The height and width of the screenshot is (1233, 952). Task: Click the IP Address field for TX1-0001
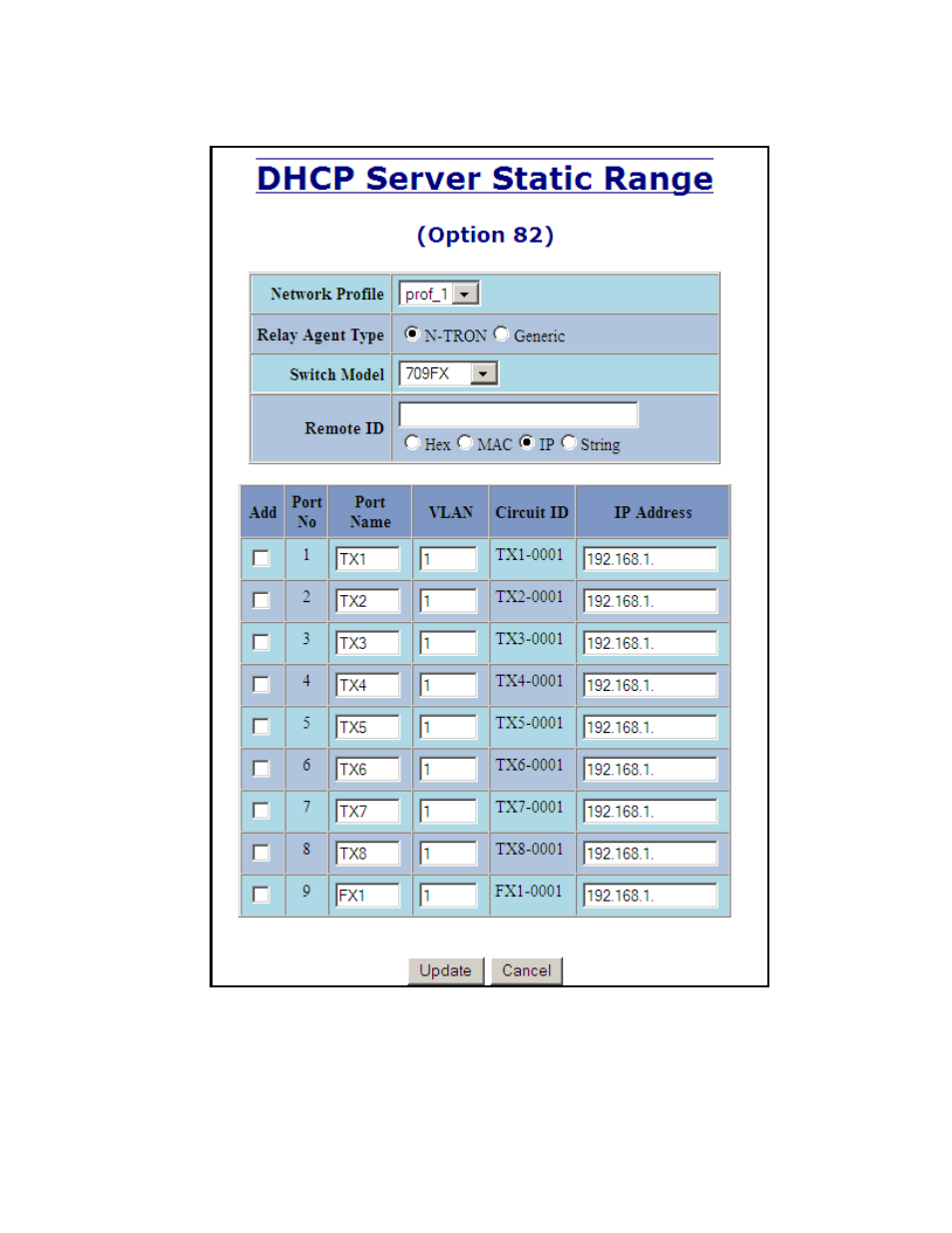point(651,559)
